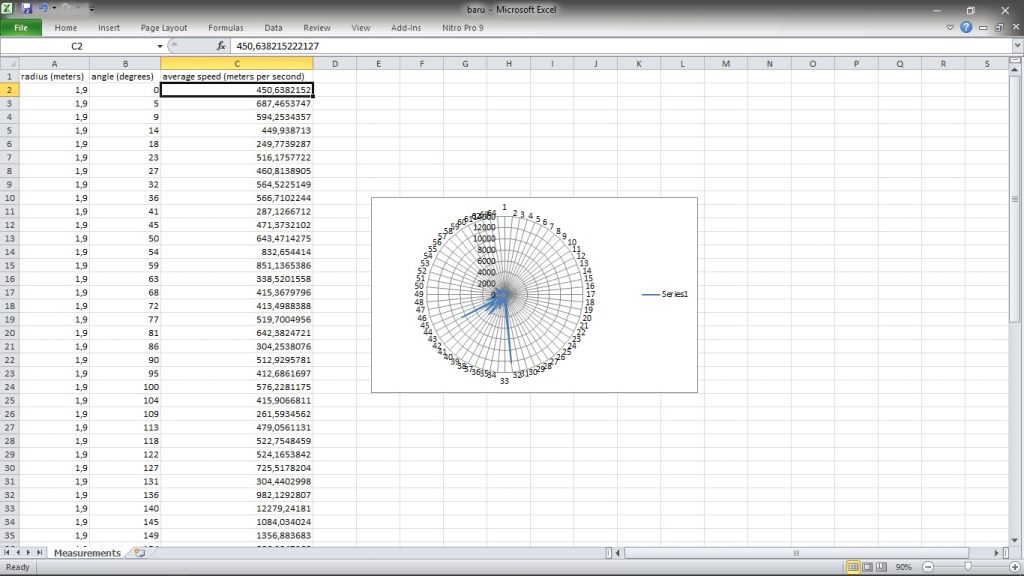Enable Page Break Preview view
This screenshot has width=1024, height=576.
point(882,567)
